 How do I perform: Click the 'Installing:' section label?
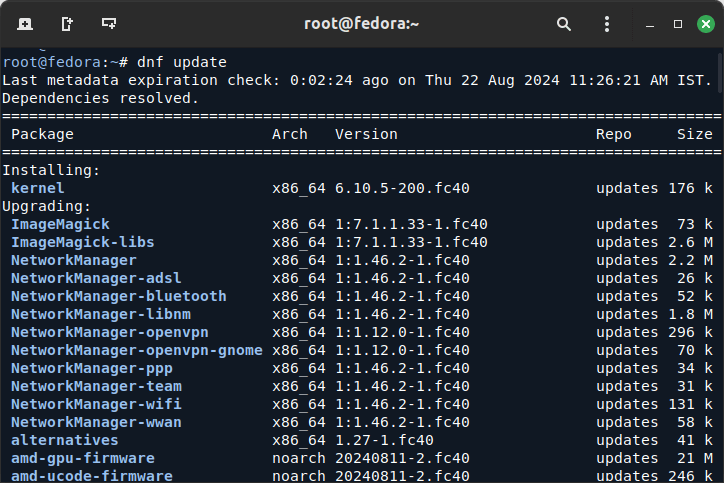(x=51, y=170)
